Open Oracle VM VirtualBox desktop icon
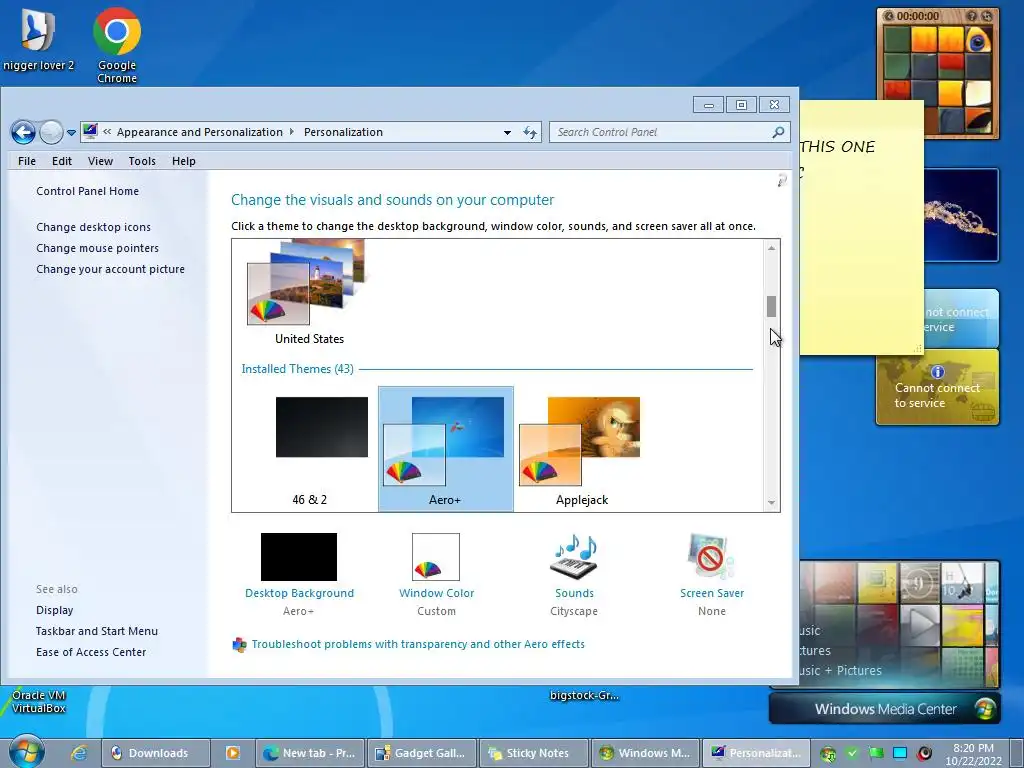Image resolution: width=1024 pixels, height=768 pixels. [39, 701]
